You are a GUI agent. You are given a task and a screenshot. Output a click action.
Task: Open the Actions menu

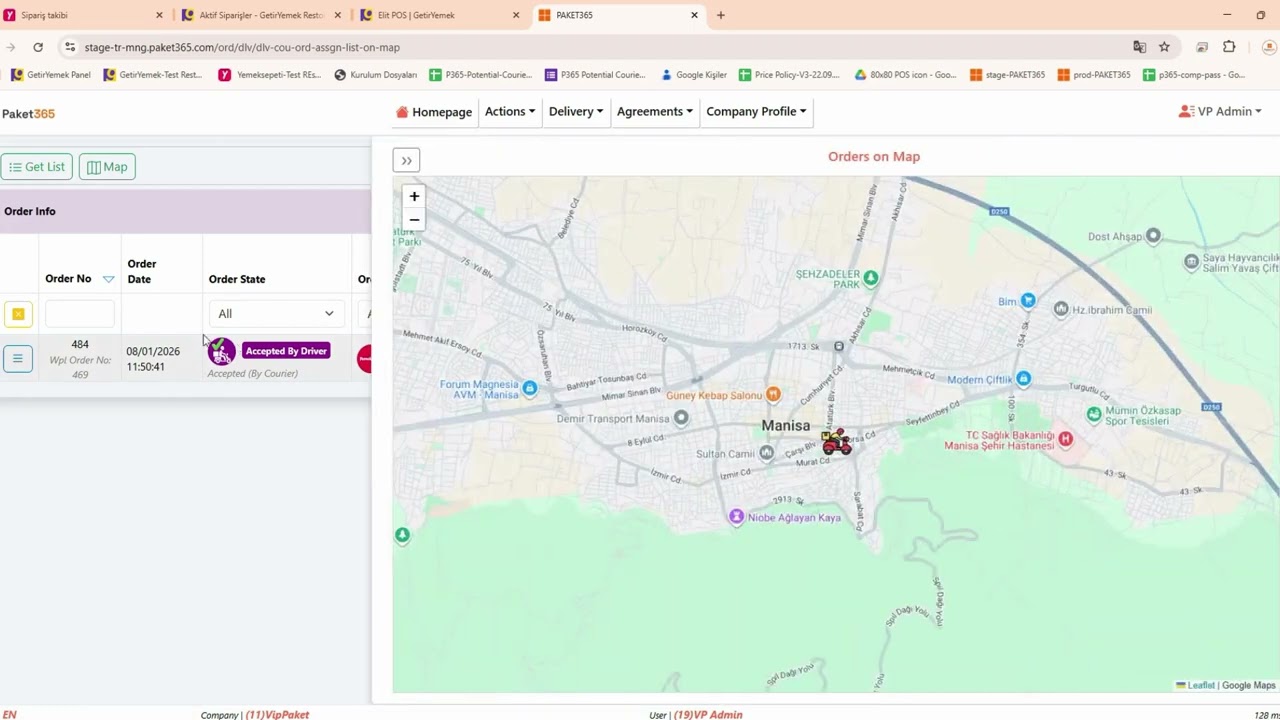(510, 111)
